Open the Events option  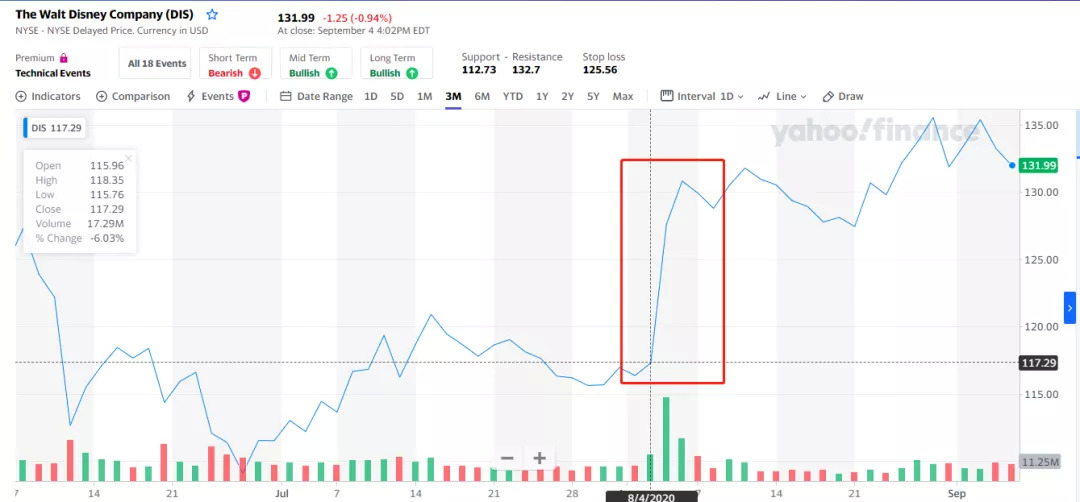click(x=216, y=97)
